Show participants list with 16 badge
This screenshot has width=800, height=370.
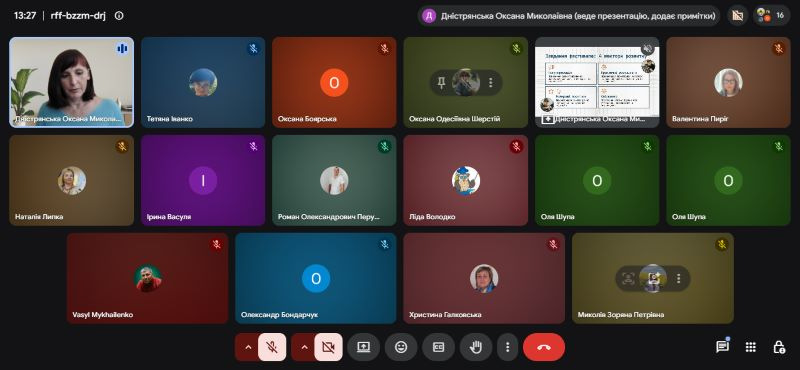coord(770,15)
